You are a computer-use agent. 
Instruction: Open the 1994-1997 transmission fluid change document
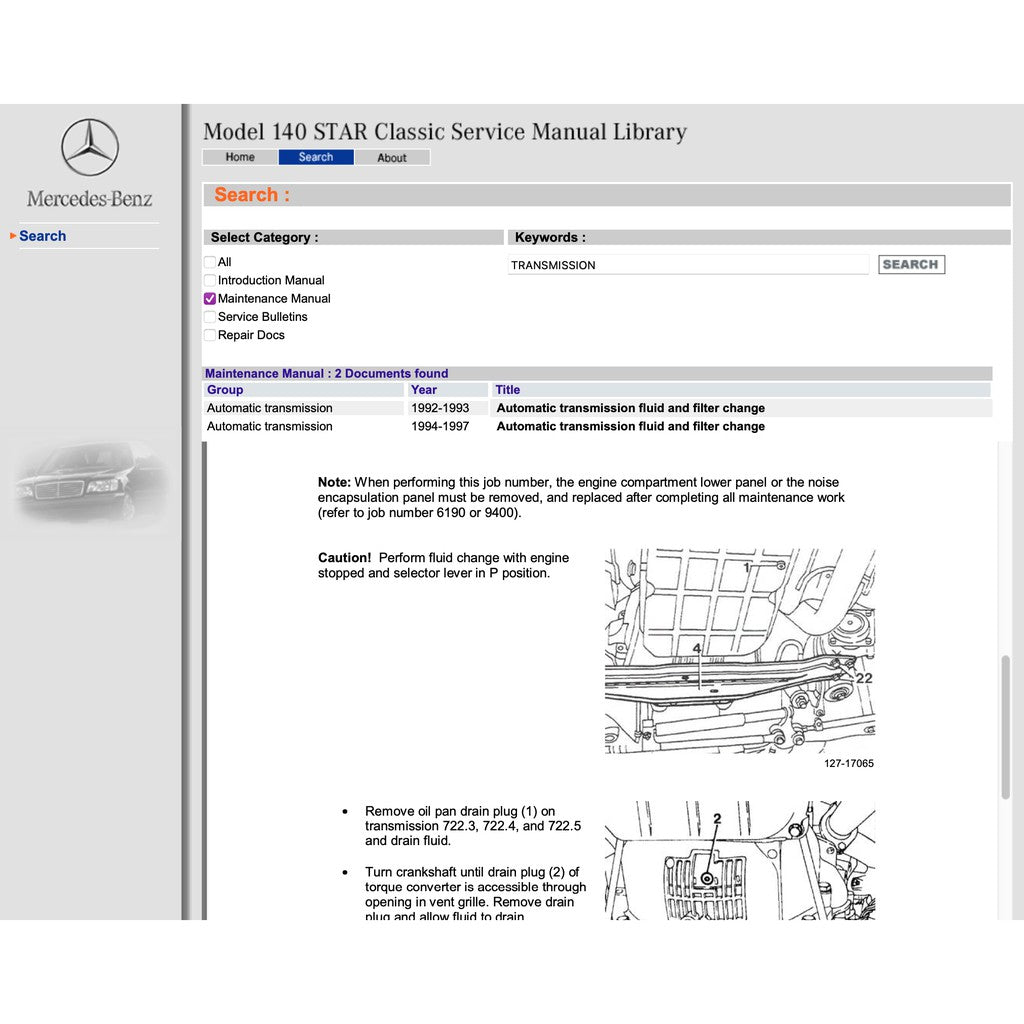point(630,426)
